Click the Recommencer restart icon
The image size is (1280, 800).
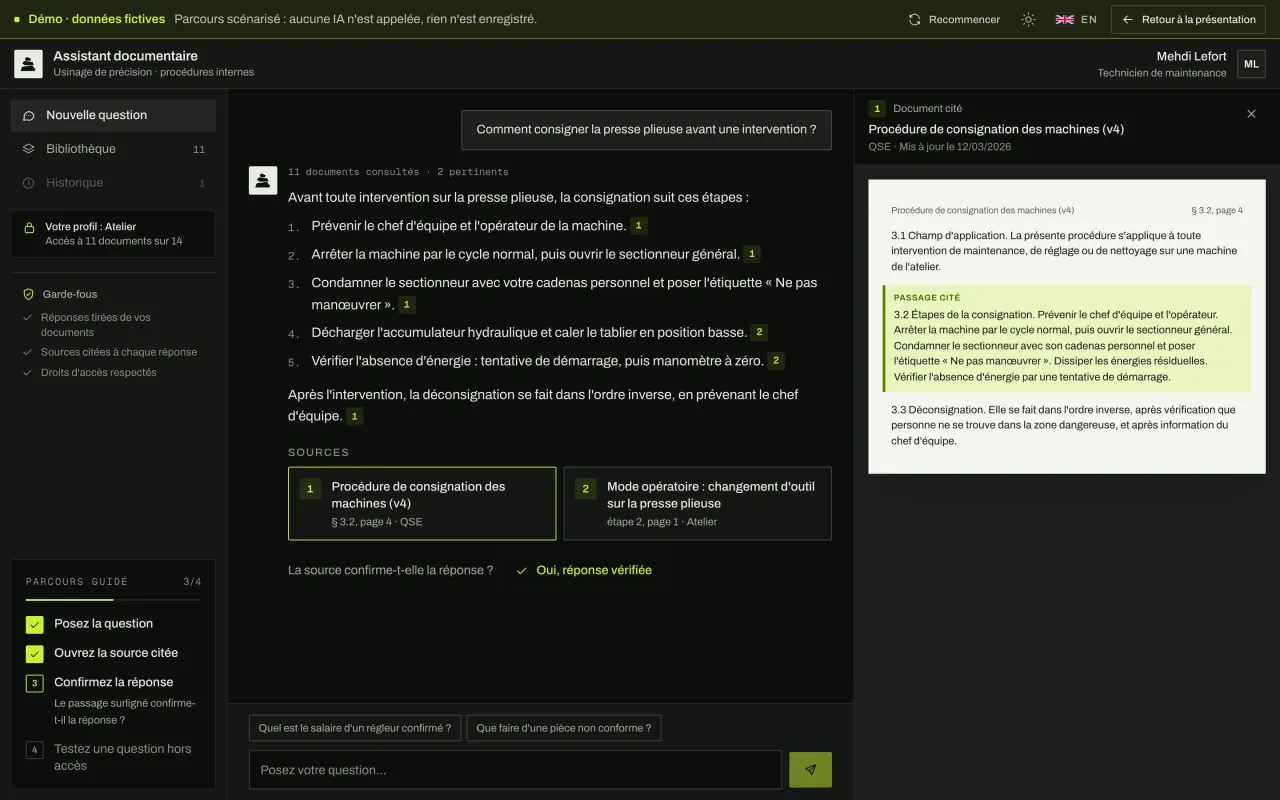914,19
